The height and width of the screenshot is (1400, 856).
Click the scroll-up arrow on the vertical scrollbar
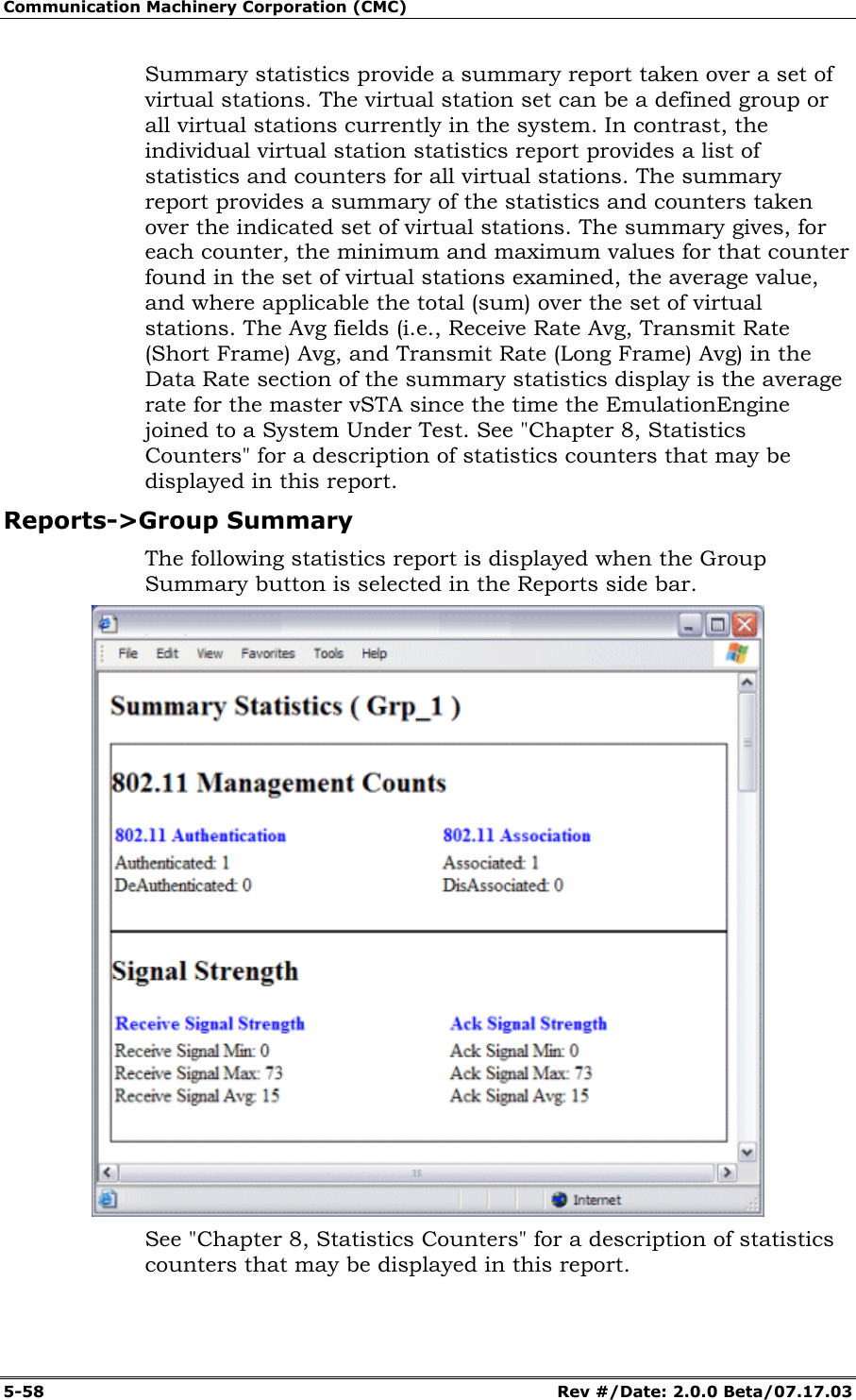click(x=747, y=679)
